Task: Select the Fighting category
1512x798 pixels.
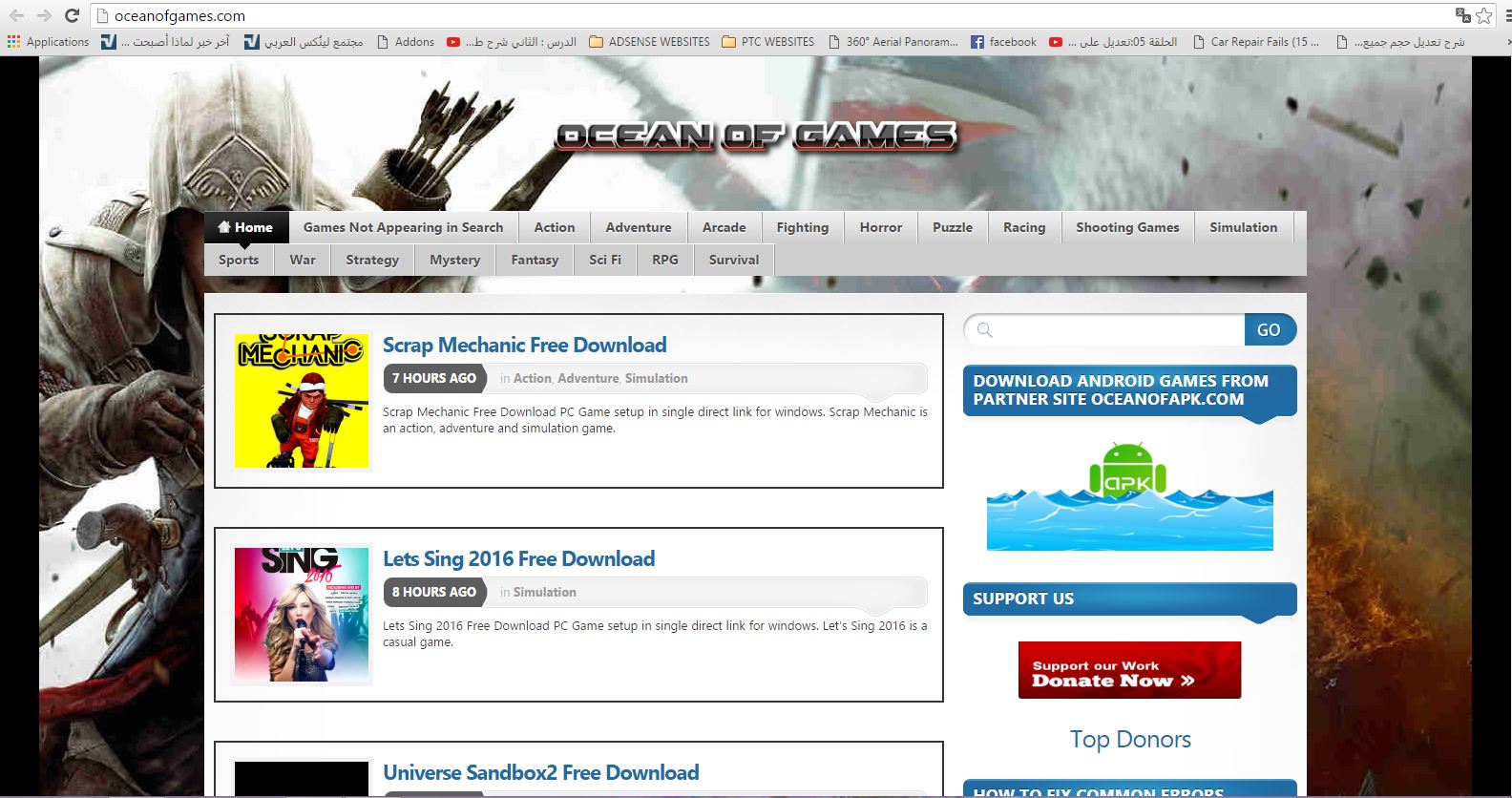Action: pos(803,227)
